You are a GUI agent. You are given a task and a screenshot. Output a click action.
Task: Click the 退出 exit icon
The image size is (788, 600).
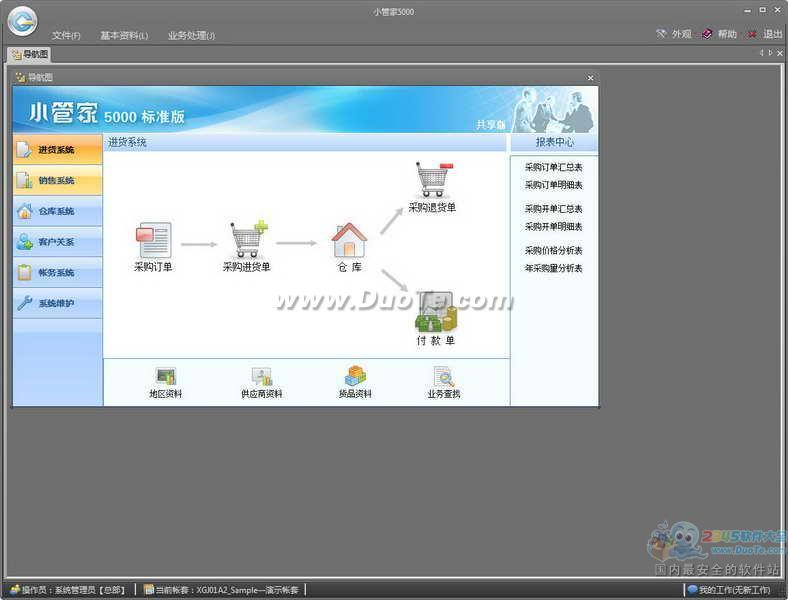point(752,34)
